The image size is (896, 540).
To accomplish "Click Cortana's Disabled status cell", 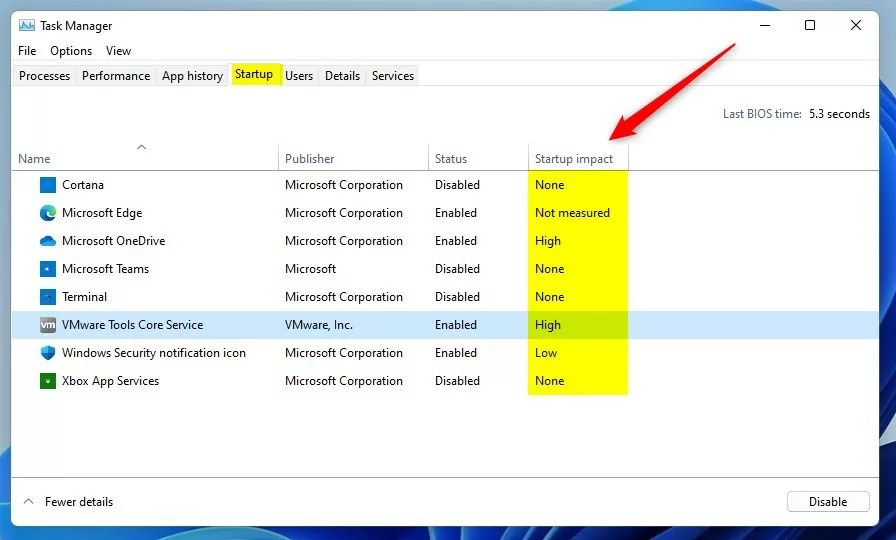I will (457, 185).
